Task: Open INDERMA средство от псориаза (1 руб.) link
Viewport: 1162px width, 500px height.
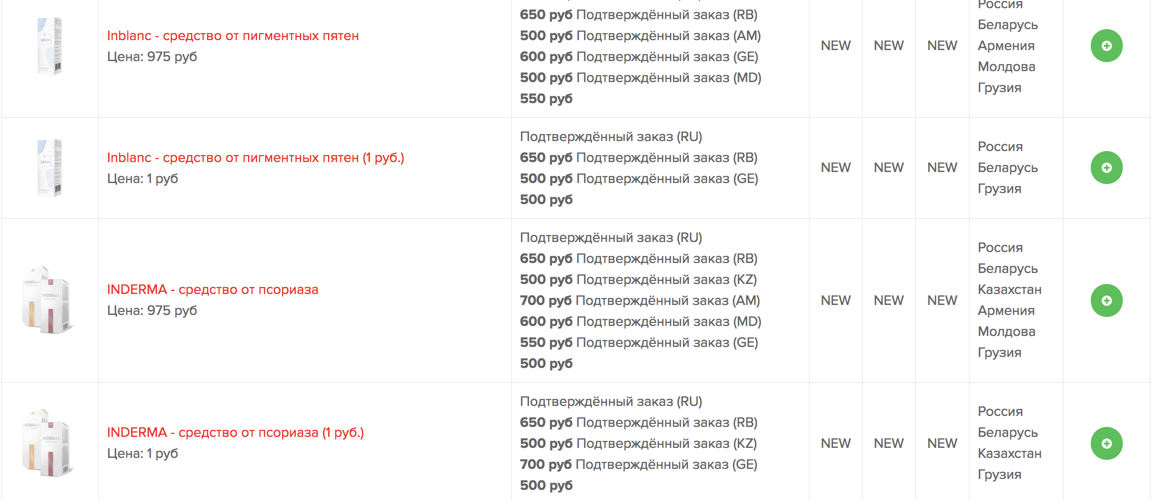Action: [236, 433]
